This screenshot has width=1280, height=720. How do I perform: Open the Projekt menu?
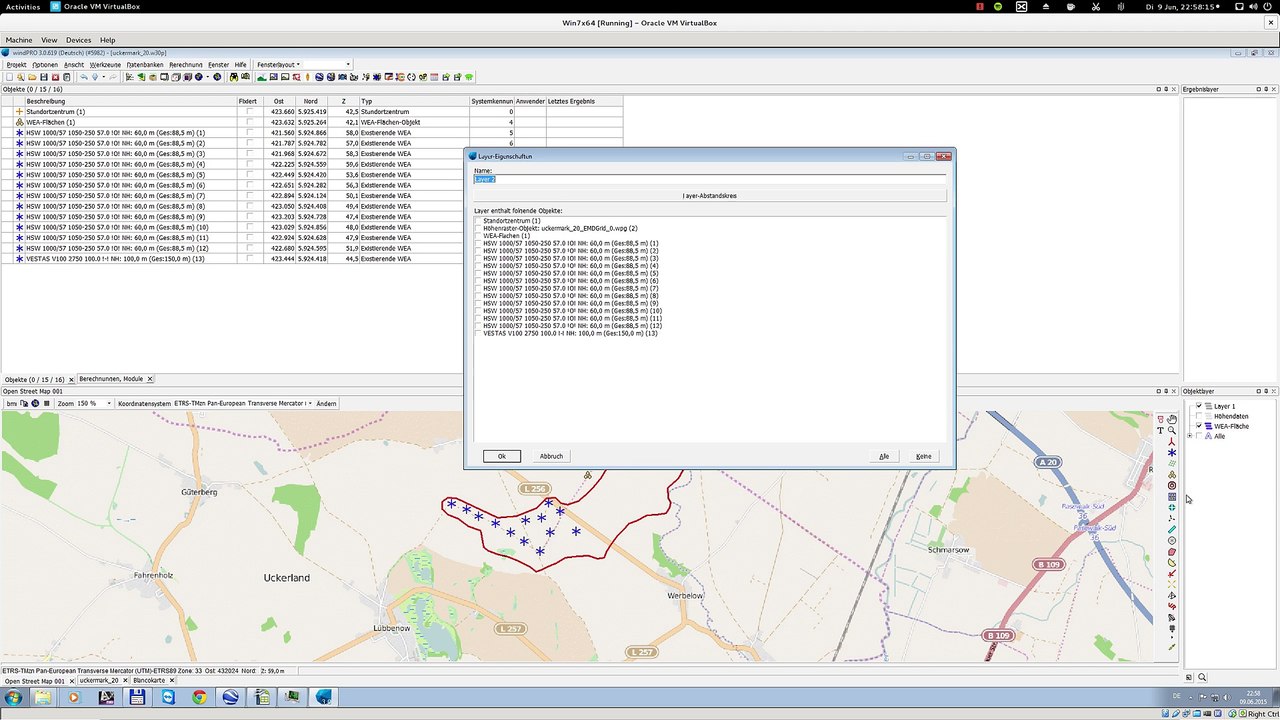pyautogui.click(x=16, y=64)
